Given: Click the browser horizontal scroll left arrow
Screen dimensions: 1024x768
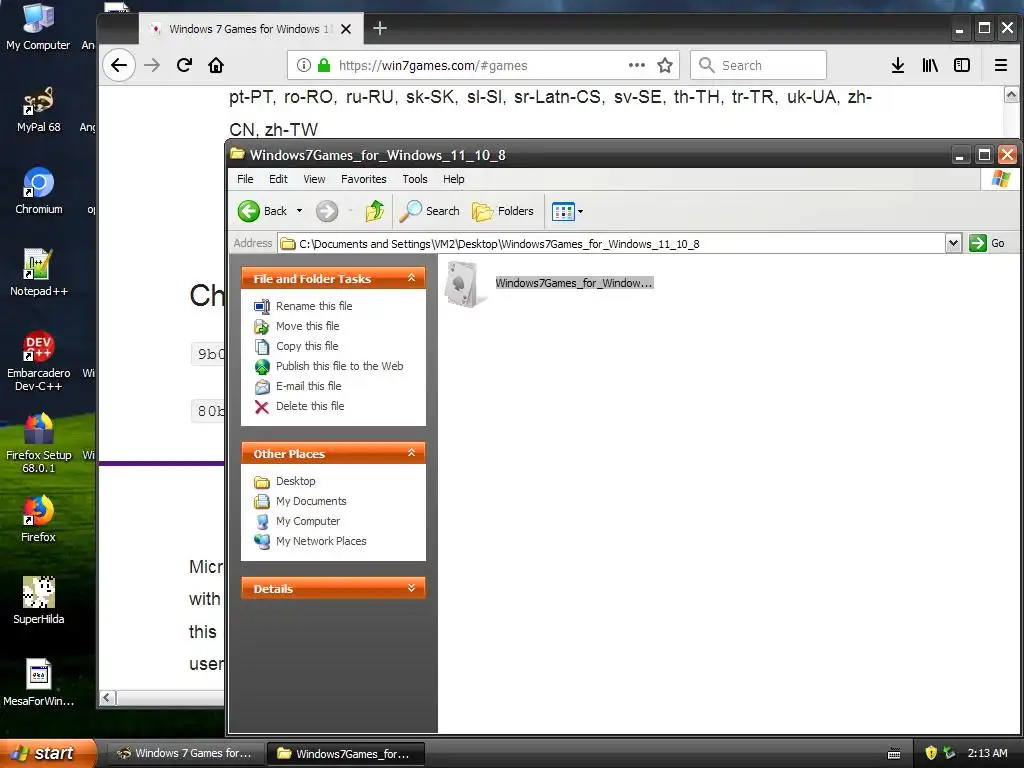Looking at the screenshot, I should [x=108, y=698].
